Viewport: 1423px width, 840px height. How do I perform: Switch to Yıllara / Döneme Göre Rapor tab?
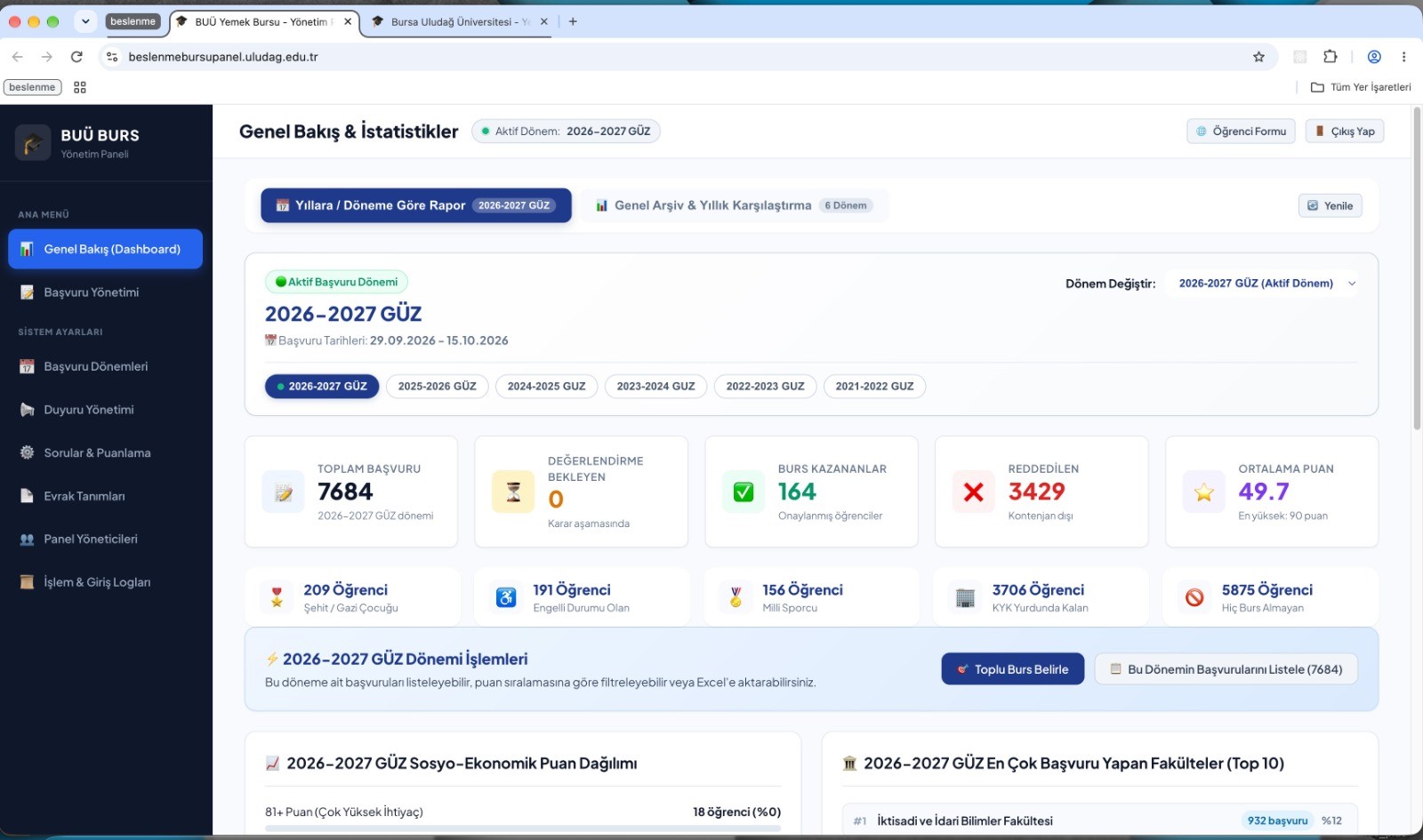point(416,205)
